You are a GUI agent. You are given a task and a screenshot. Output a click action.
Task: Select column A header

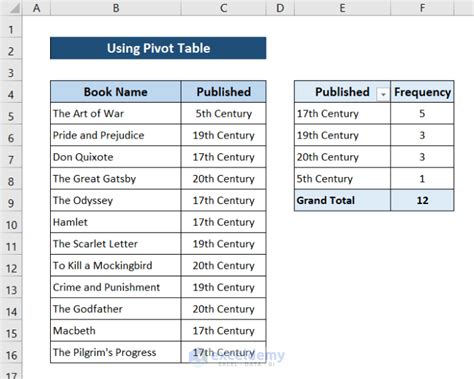coord(36,8)
